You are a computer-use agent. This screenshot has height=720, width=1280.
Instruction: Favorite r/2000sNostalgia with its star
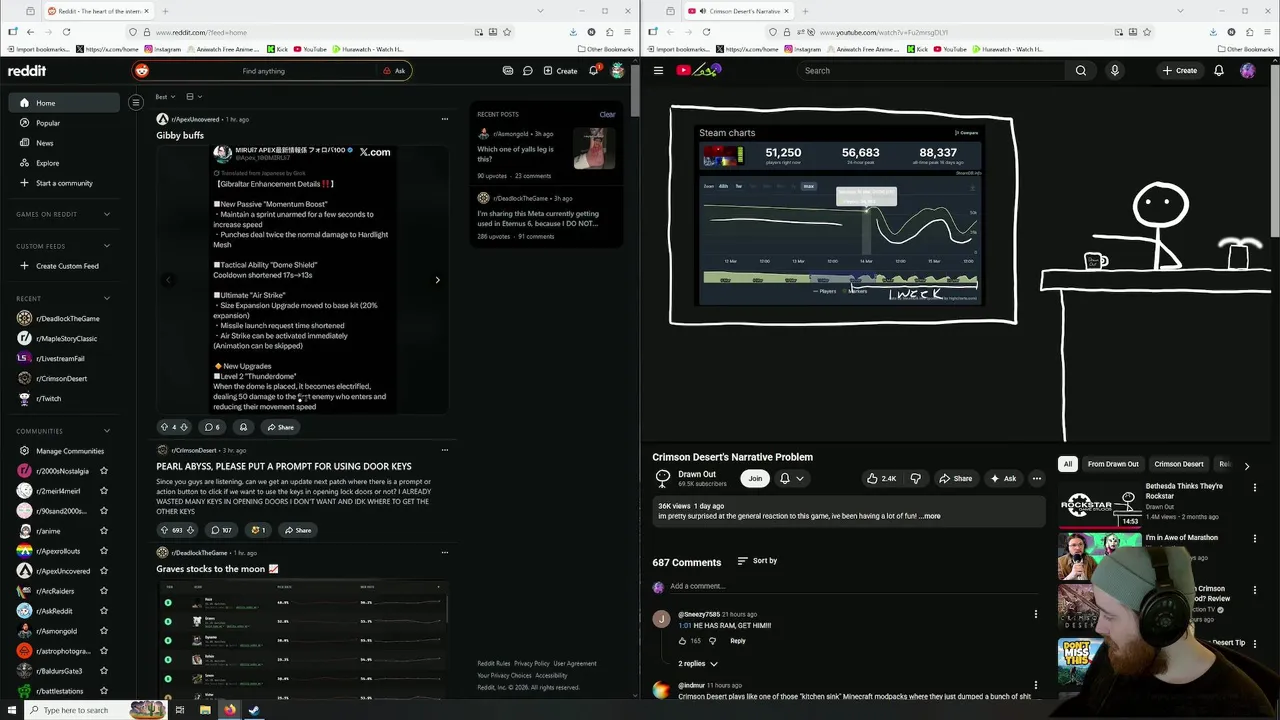tap(104, 471)
